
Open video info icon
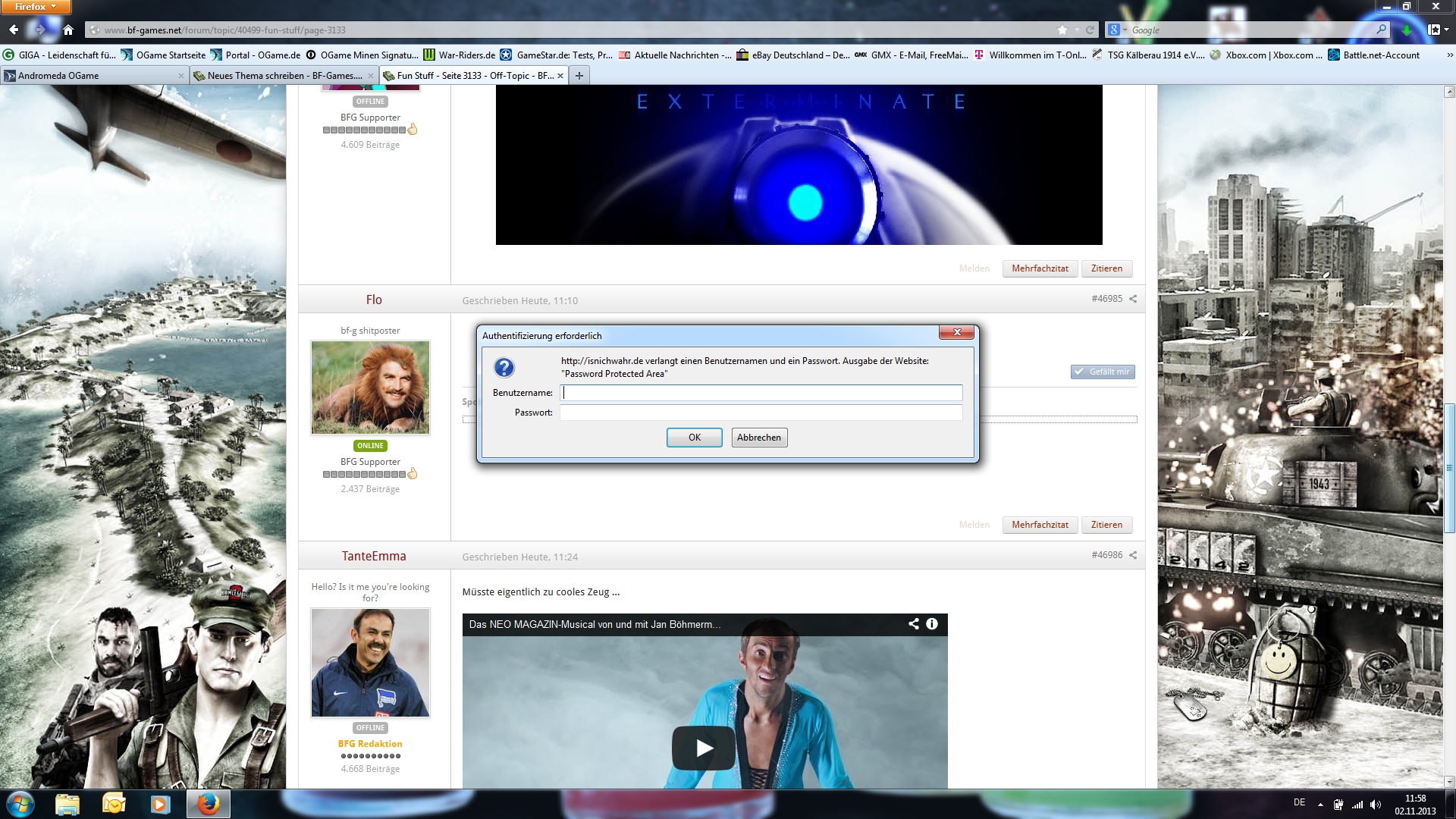932,623
